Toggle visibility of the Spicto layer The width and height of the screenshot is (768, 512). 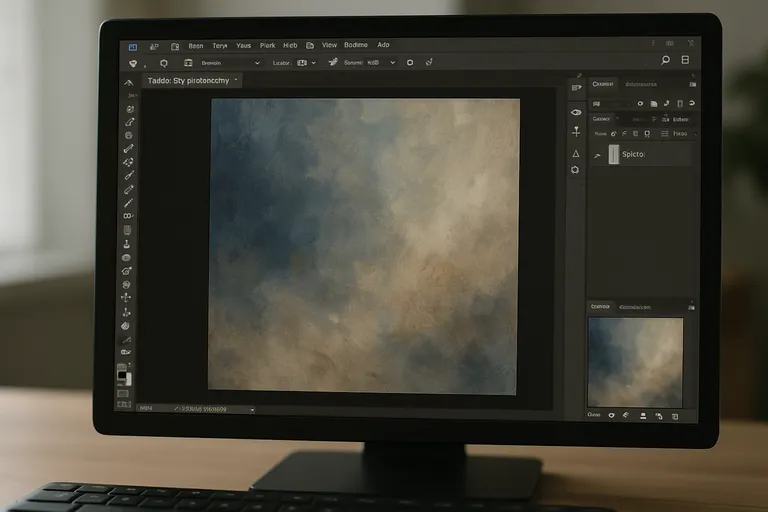coord(598,155)
